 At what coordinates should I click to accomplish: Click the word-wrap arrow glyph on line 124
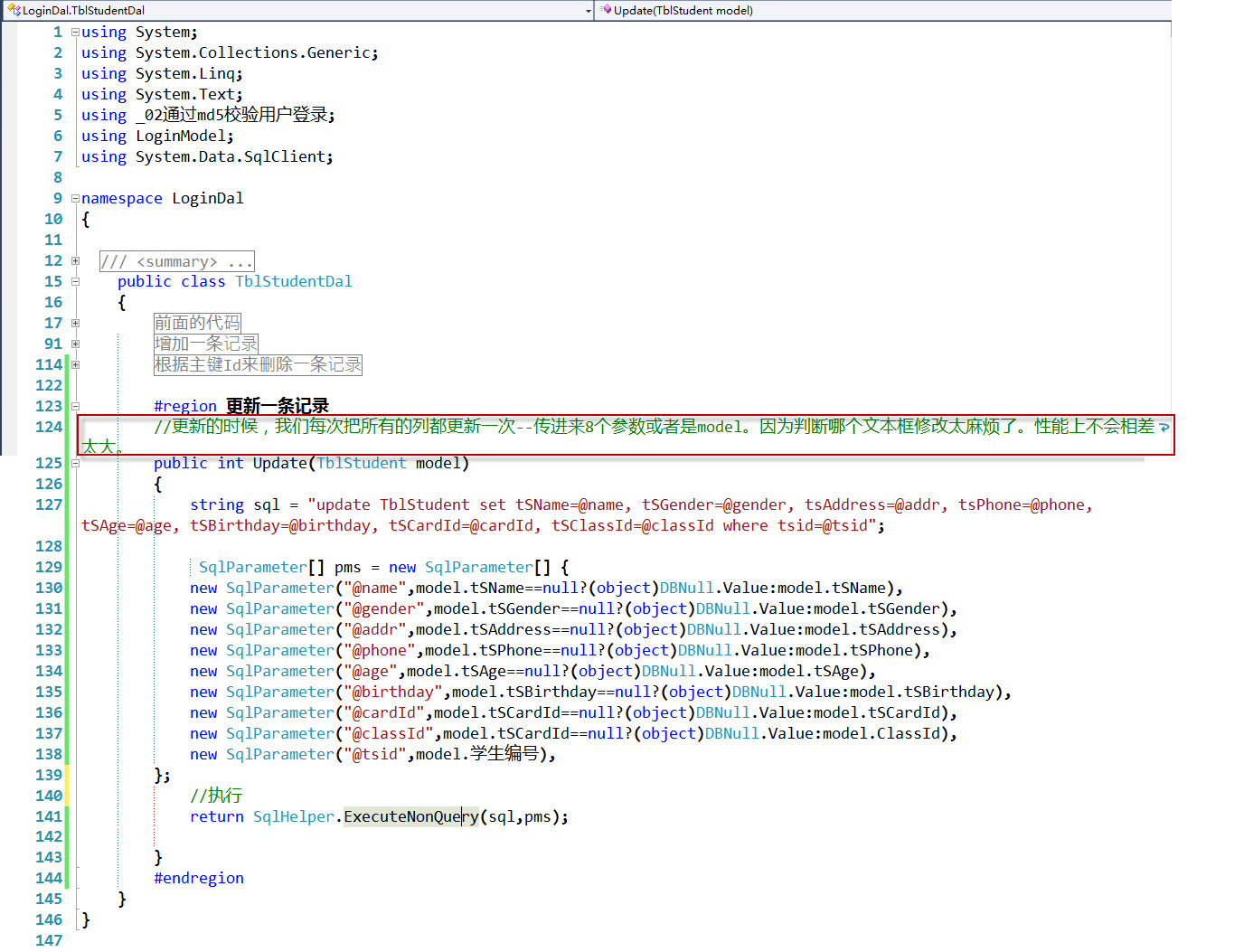tap(1164, 427)
